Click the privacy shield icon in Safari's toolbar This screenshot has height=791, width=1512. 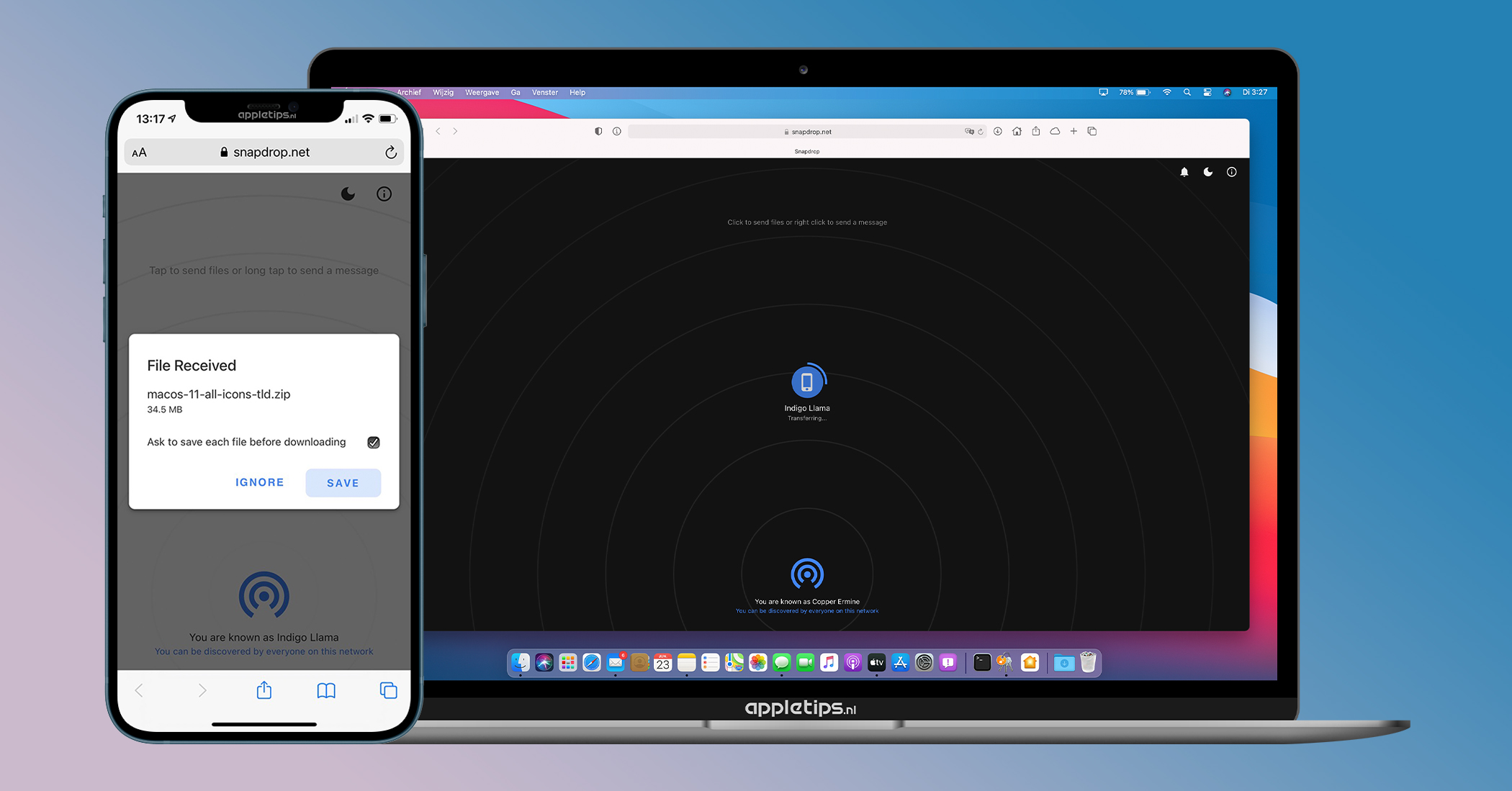598,131
